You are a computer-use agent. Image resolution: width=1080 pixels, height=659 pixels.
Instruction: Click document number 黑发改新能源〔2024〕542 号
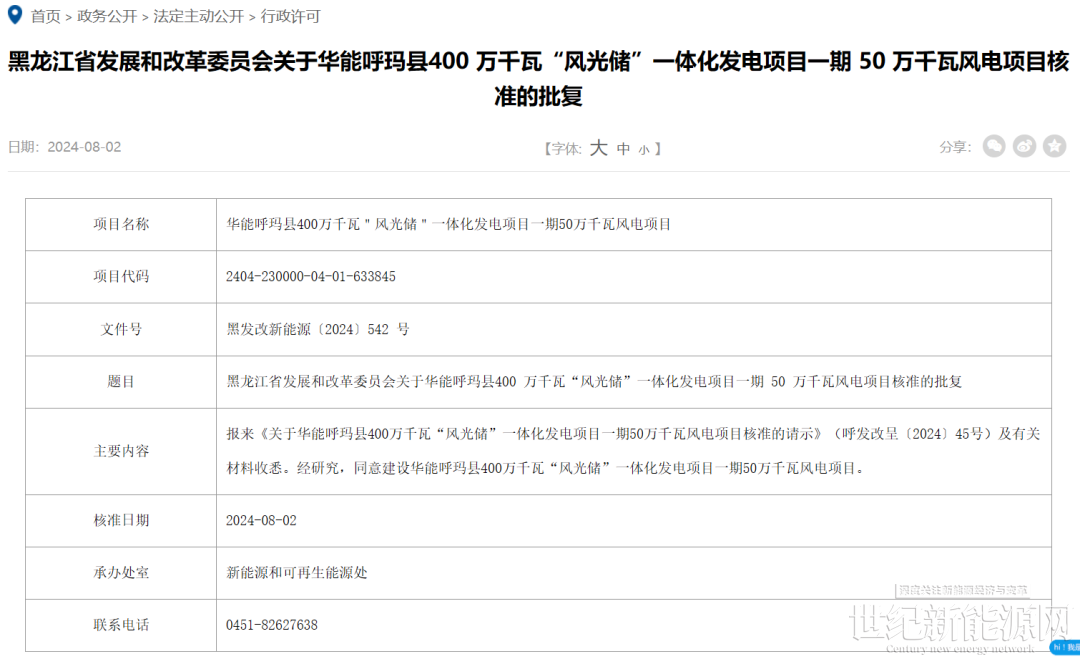(x=318, y=329)
